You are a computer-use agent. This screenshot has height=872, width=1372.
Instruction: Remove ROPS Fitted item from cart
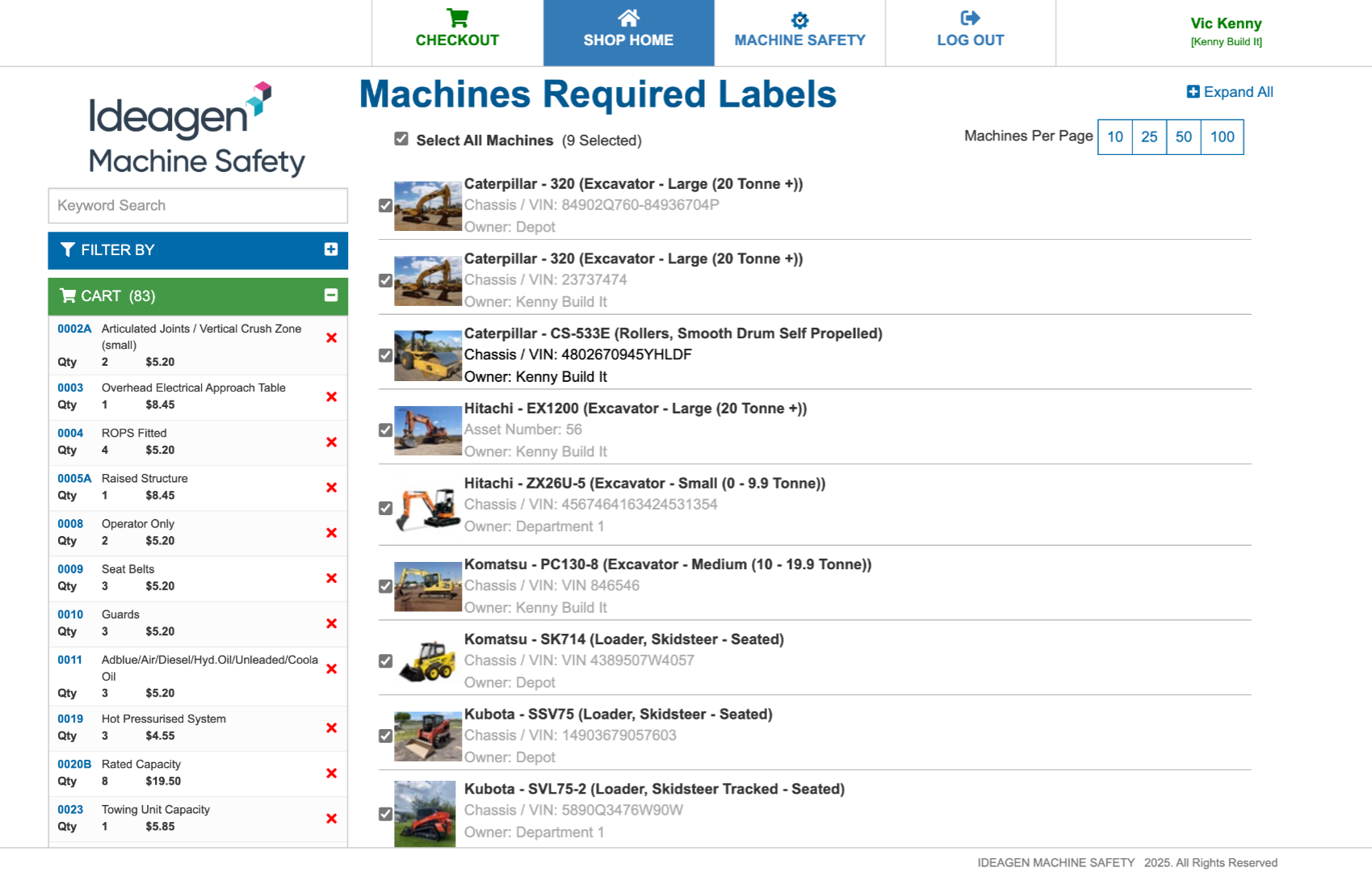(331, 442)
